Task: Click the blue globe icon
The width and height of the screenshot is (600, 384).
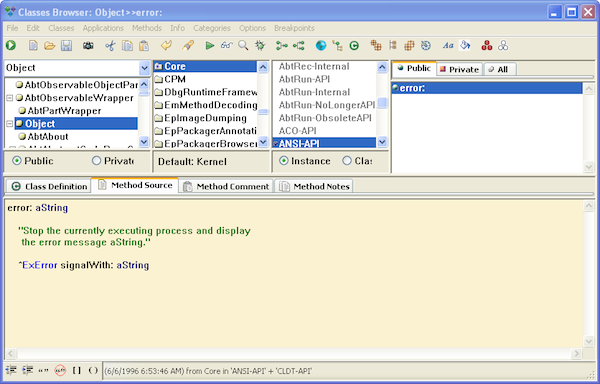Action: click(321, 46)
